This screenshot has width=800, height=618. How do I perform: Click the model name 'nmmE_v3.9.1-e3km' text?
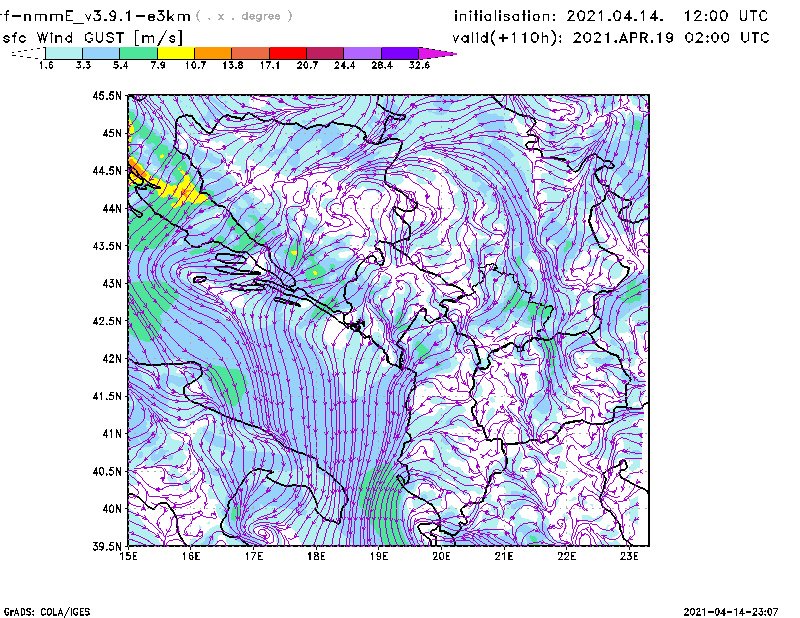coord(105,16)
